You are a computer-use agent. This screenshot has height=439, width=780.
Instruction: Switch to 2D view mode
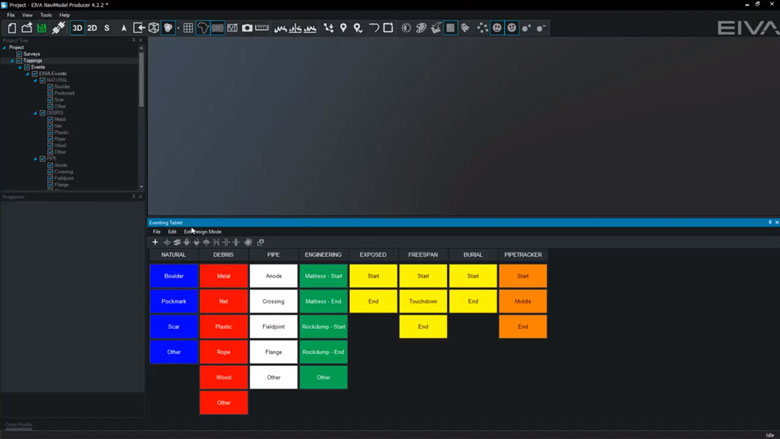point(92,28)
